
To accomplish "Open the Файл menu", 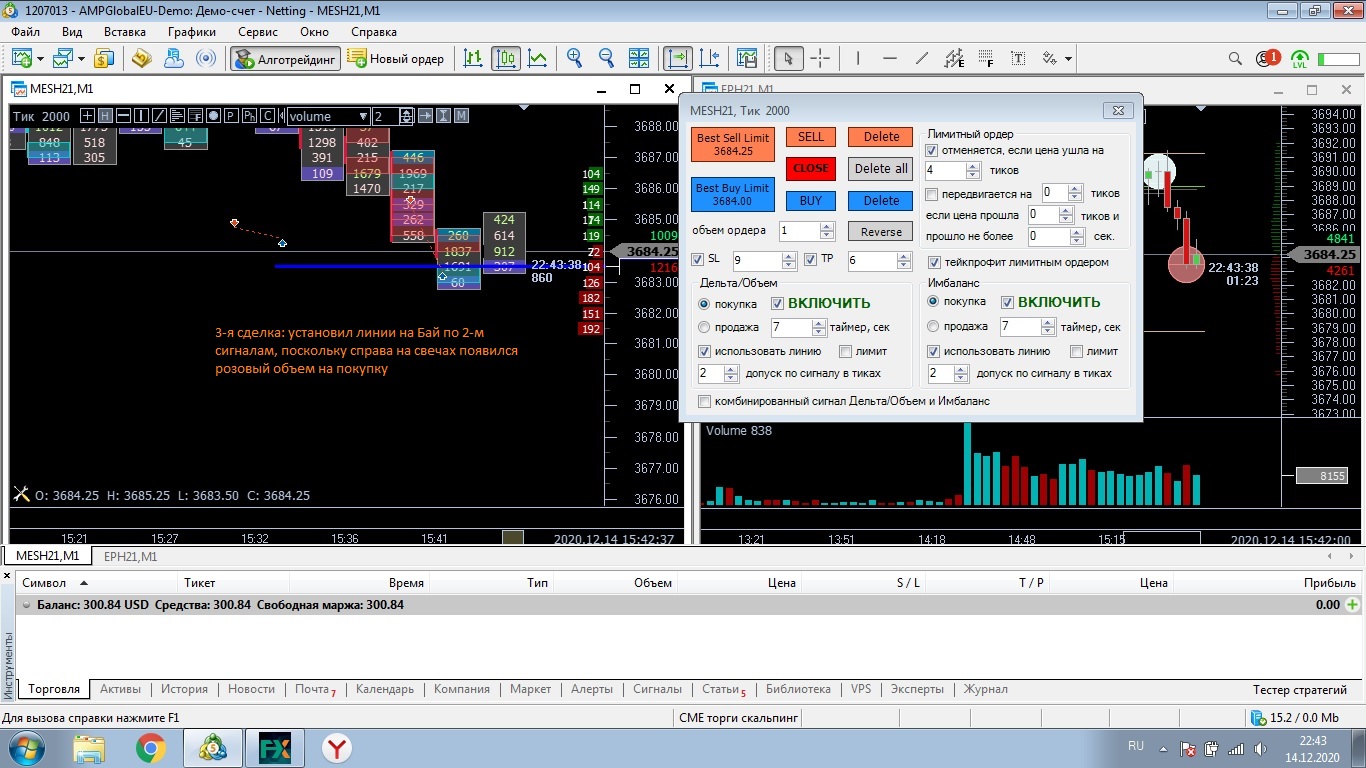I will 26,32.
